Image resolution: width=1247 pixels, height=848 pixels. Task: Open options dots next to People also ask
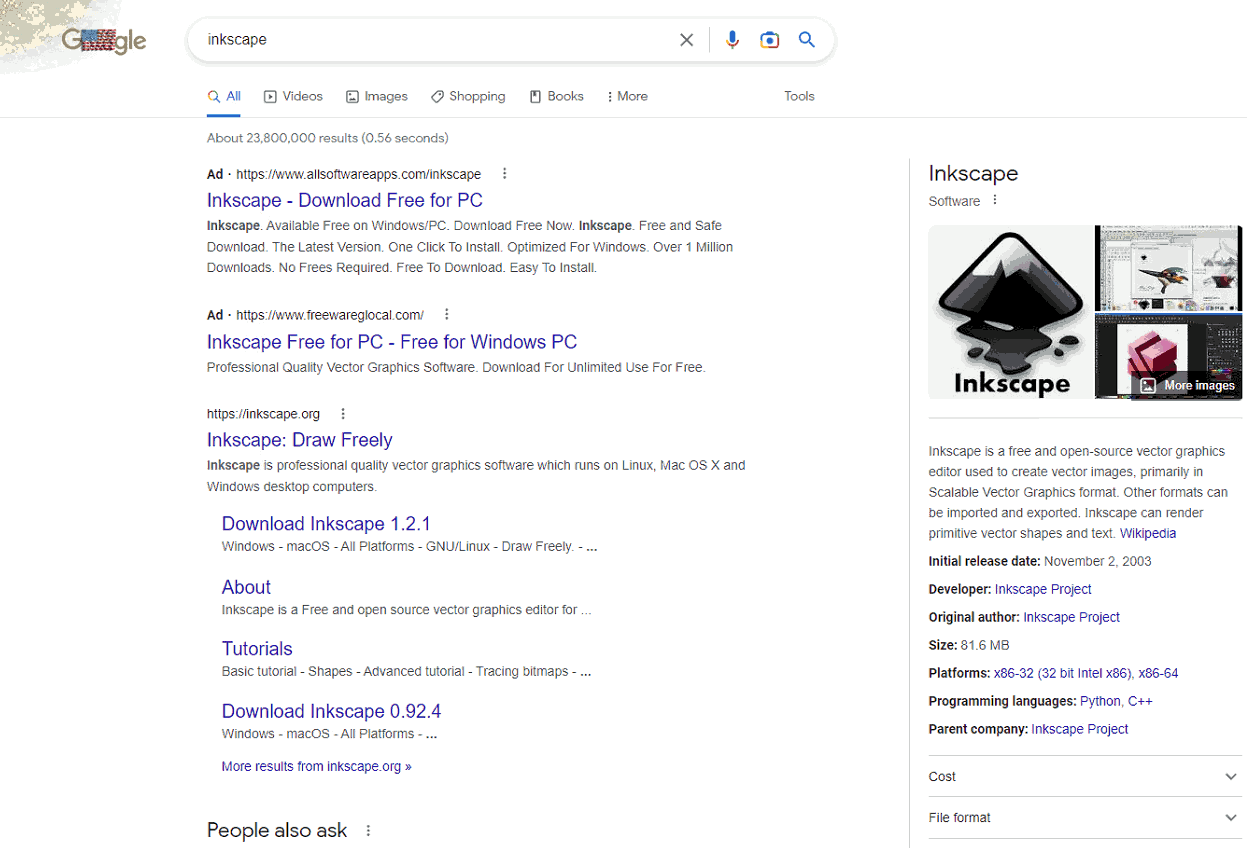pyautogui.click(x=368, y=830)
